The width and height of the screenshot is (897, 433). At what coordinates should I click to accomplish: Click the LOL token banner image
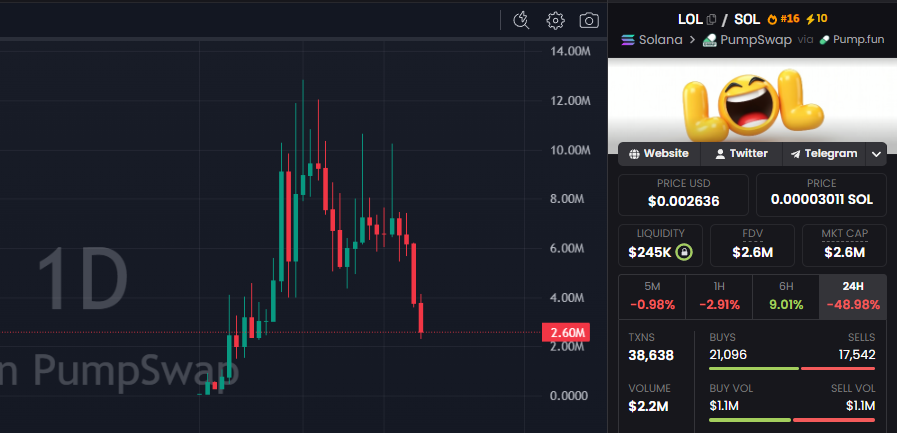pos(752,105)
